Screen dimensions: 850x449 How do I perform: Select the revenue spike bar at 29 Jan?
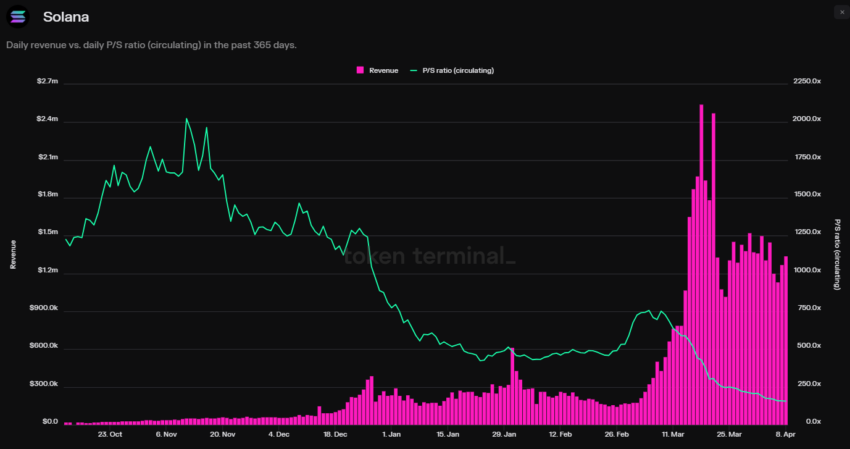(512, 386)
